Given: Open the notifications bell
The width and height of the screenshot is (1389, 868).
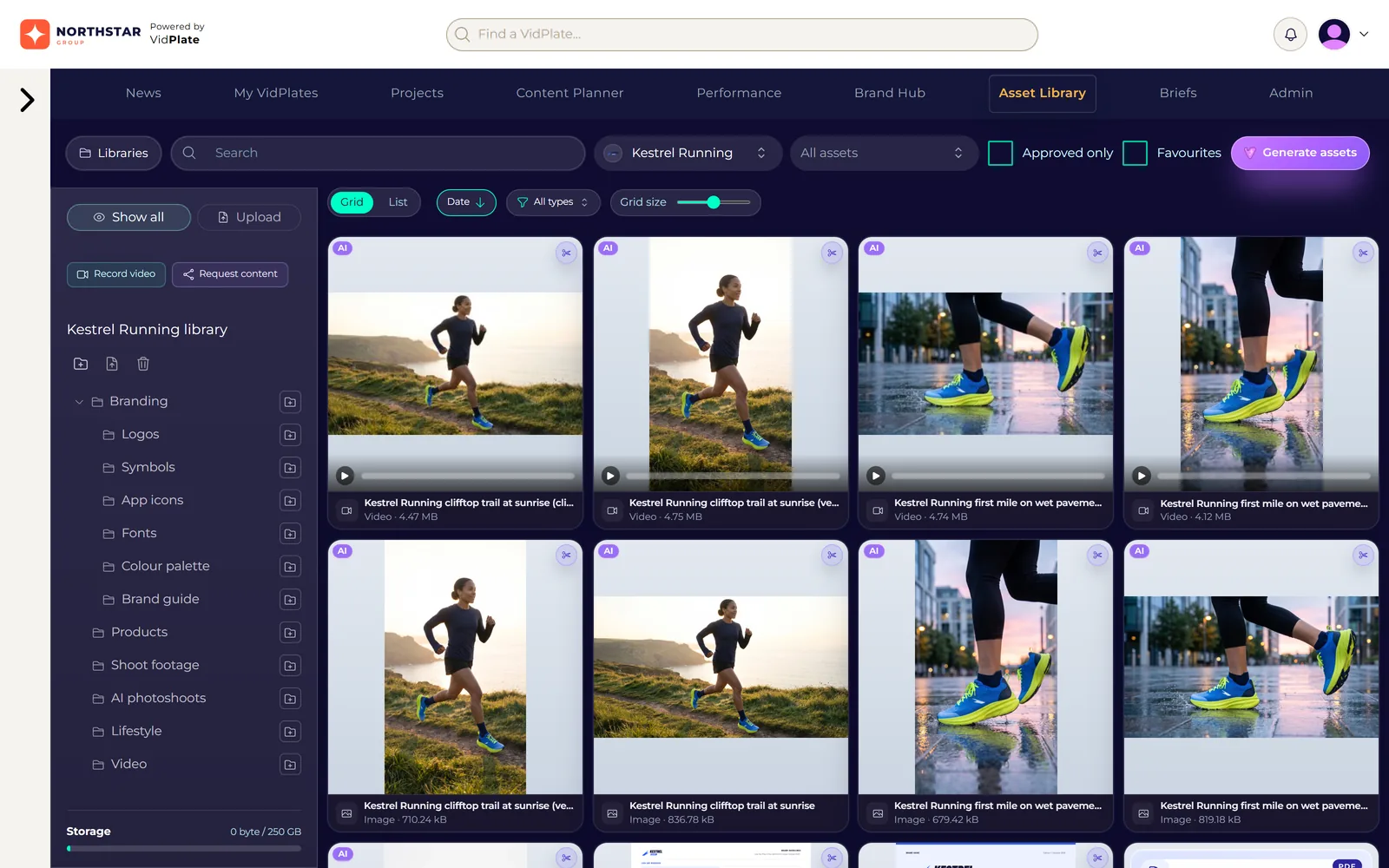Looking at the screenshot, I should pos(1290,35).
